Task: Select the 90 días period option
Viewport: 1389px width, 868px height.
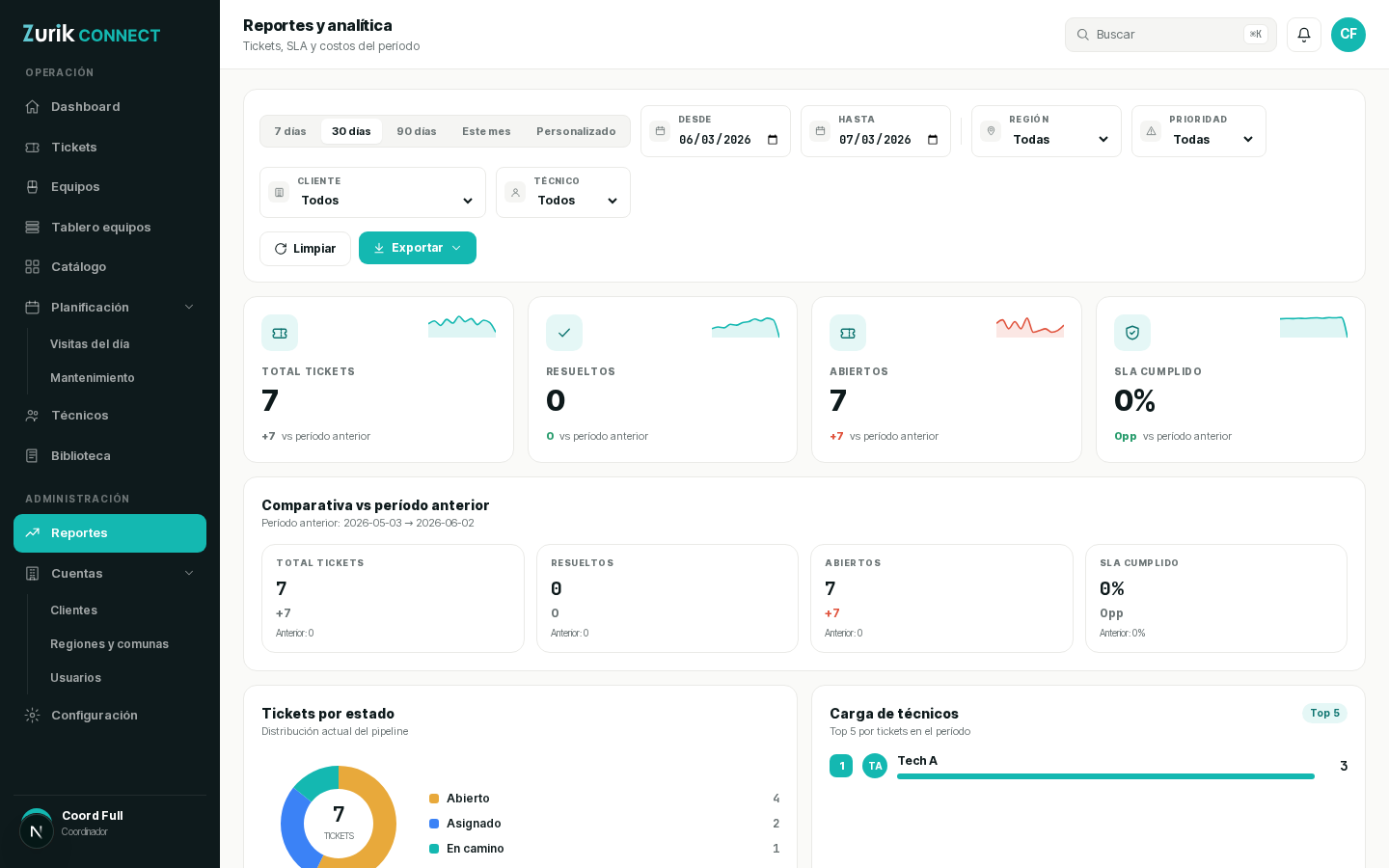Action: 417,131
